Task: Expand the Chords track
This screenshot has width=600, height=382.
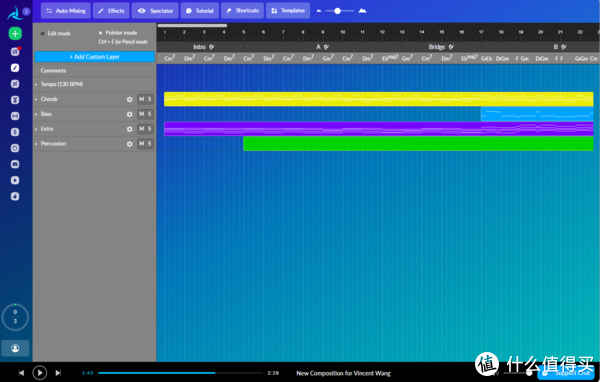Action: coord(36,99)
